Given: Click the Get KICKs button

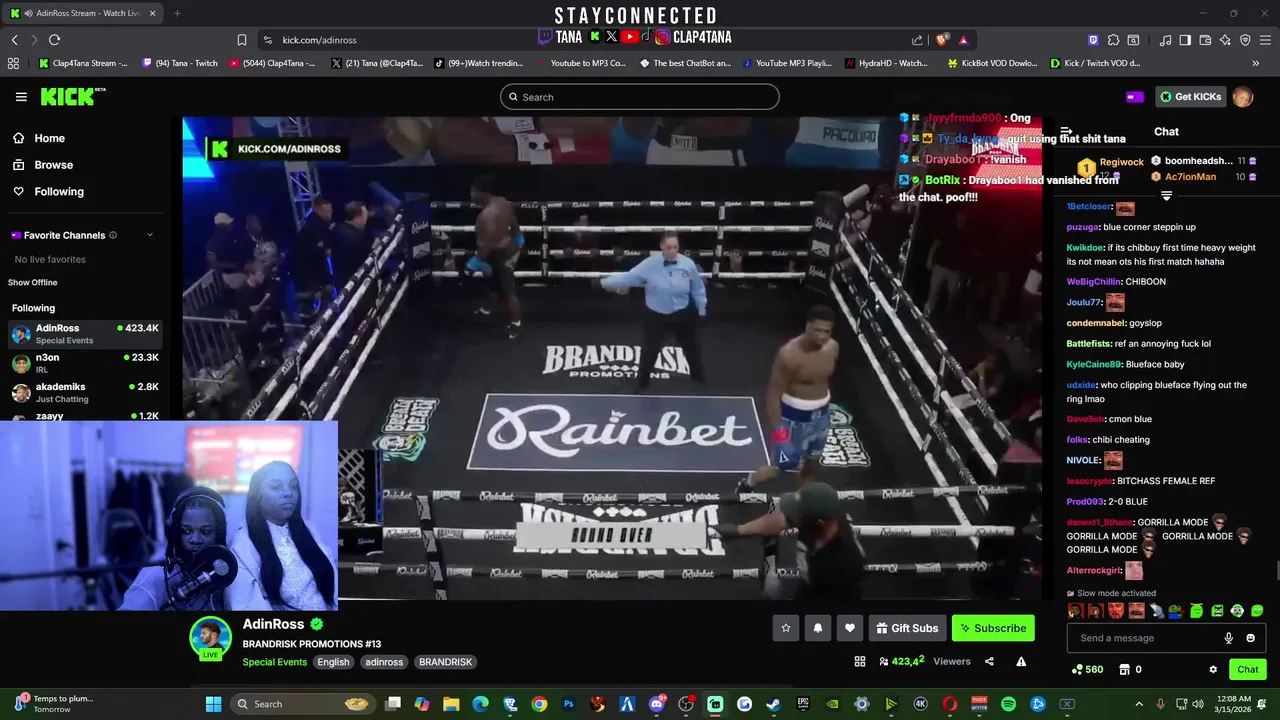Looking at the screenshot, I should point(1190,97).
